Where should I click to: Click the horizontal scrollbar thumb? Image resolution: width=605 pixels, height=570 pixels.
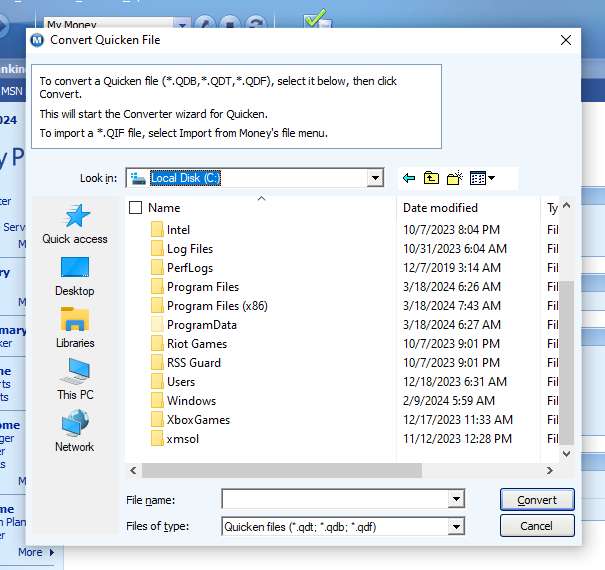(282, 470)
